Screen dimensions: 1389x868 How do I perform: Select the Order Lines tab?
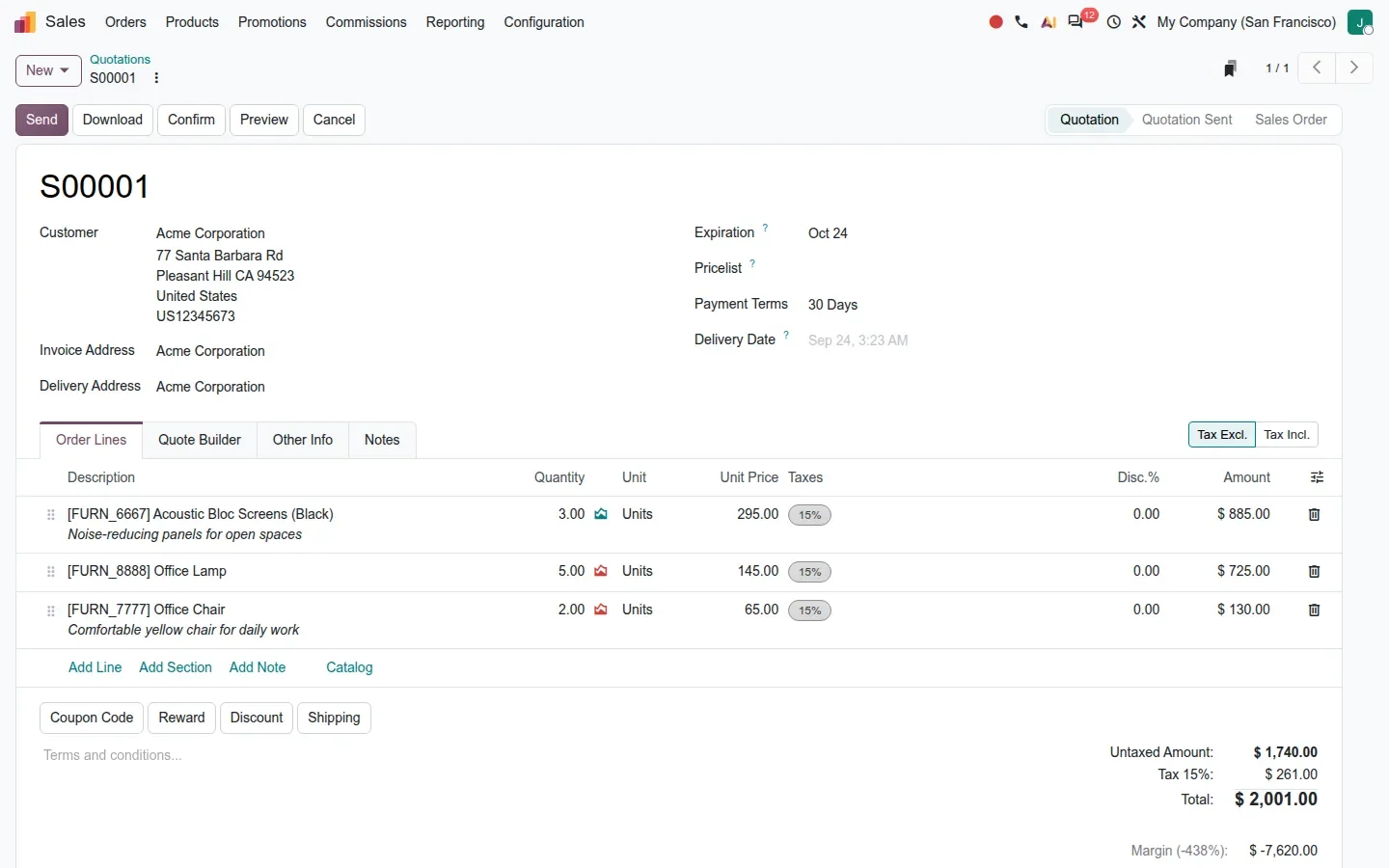point(92,440)
